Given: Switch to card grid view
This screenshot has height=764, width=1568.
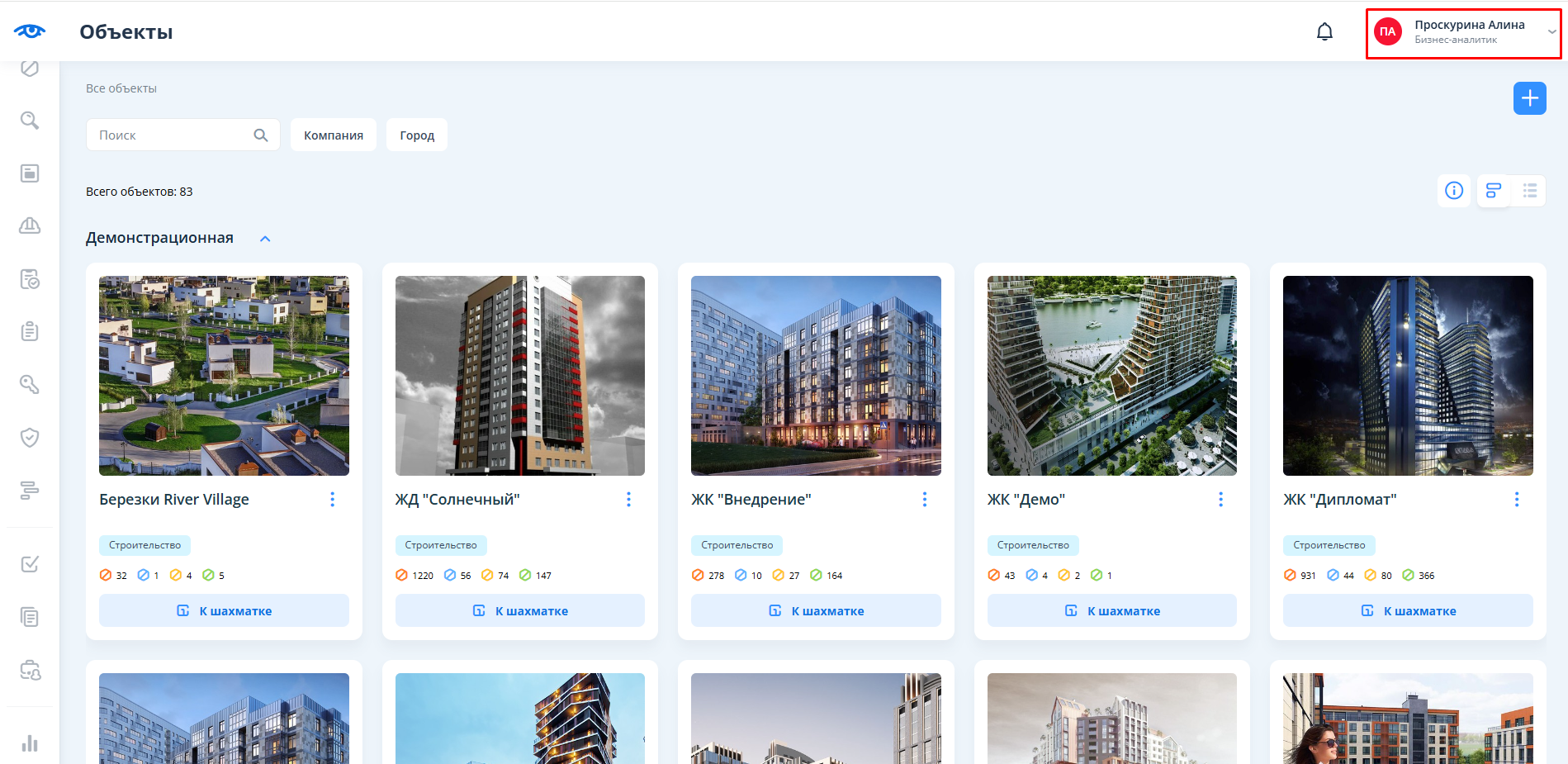Looking at the screenshot, I should tap(1493, 191).
